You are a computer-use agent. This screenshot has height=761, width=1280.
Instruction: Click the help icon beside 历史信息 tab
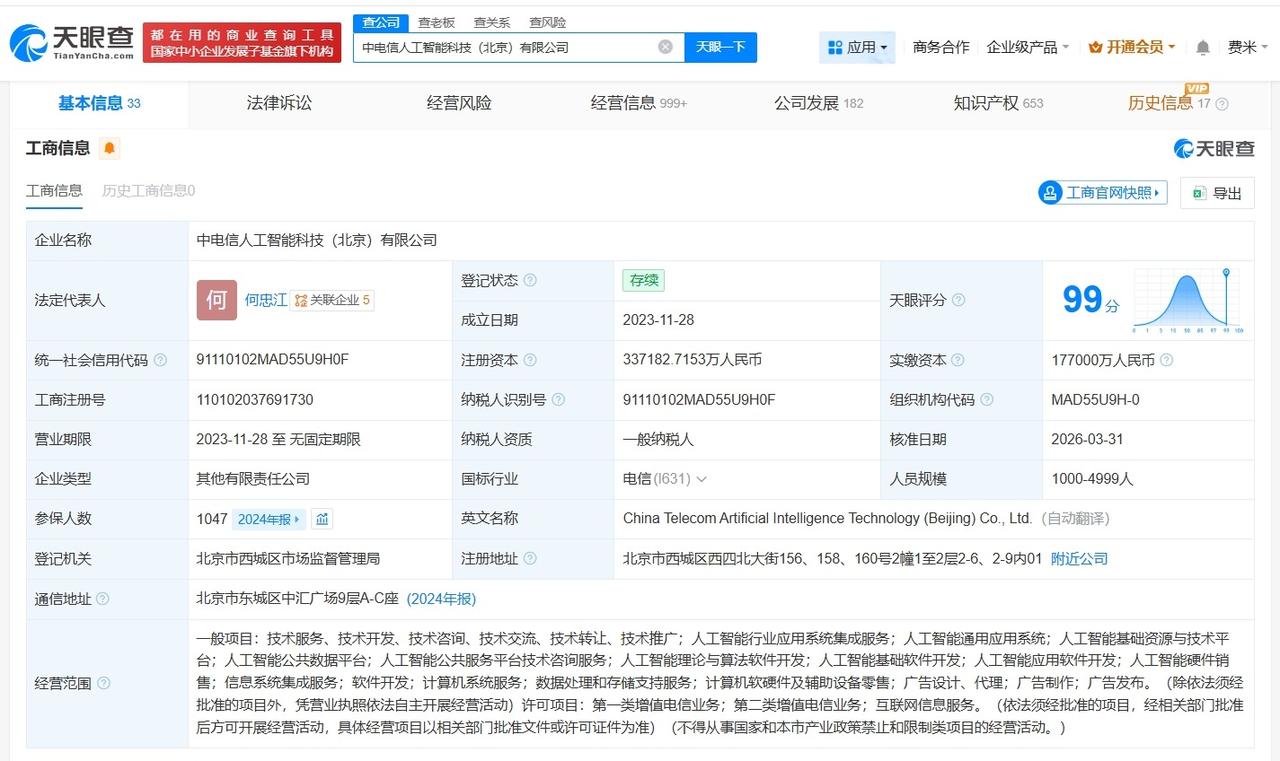1222,104
